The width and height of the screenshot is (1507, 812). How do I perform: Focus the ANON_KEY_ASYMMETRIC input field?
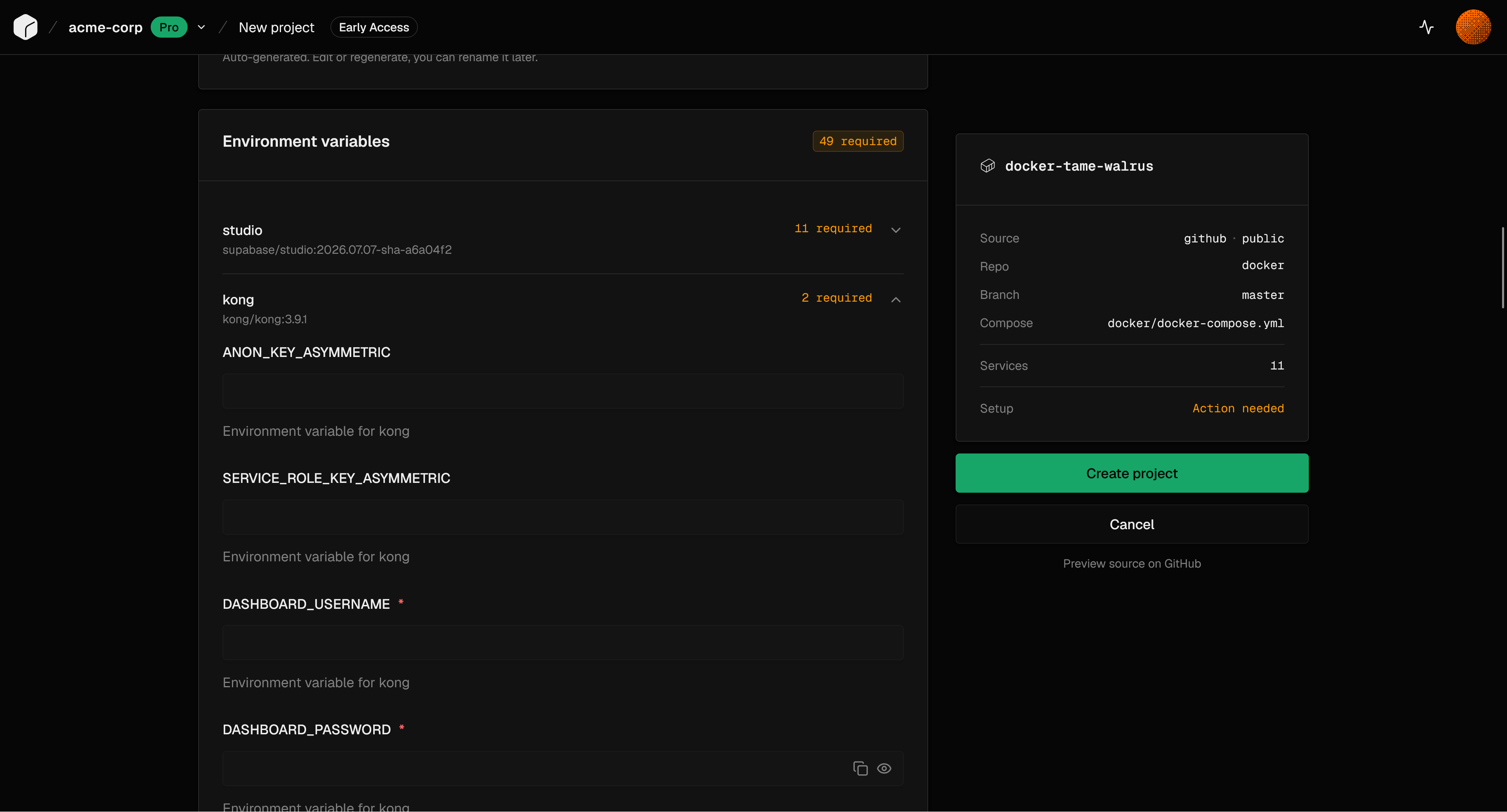coord(563,391)
